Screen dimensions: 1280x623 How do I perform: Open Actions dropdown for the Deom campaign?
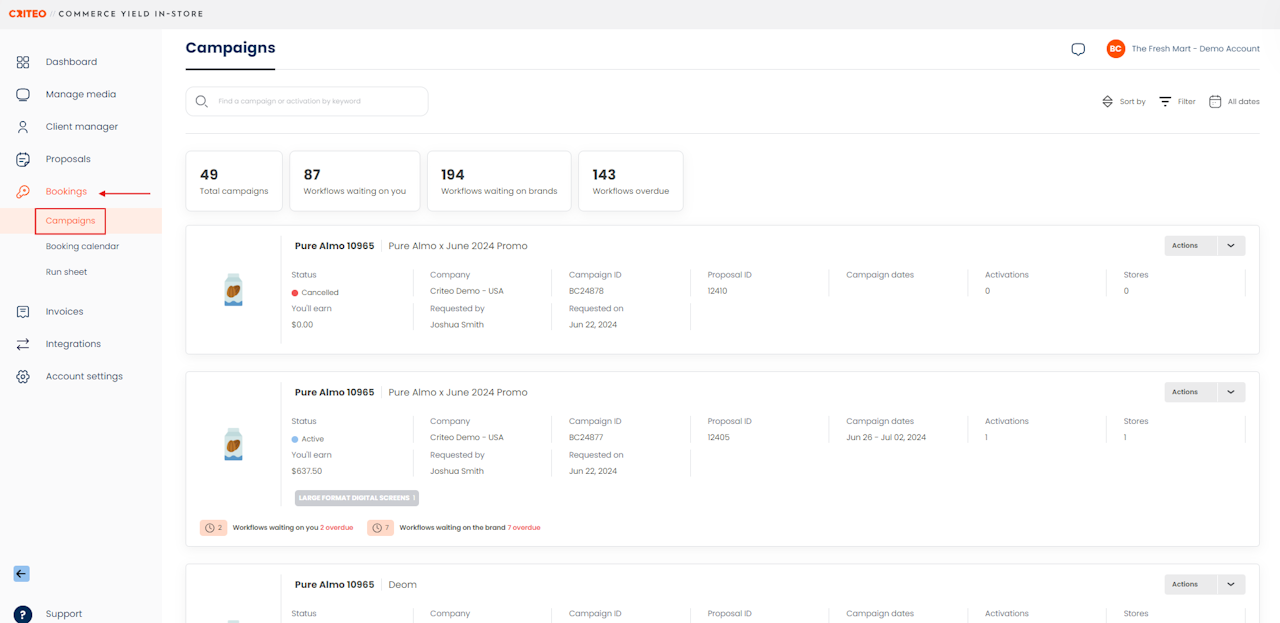[1230, 584]
